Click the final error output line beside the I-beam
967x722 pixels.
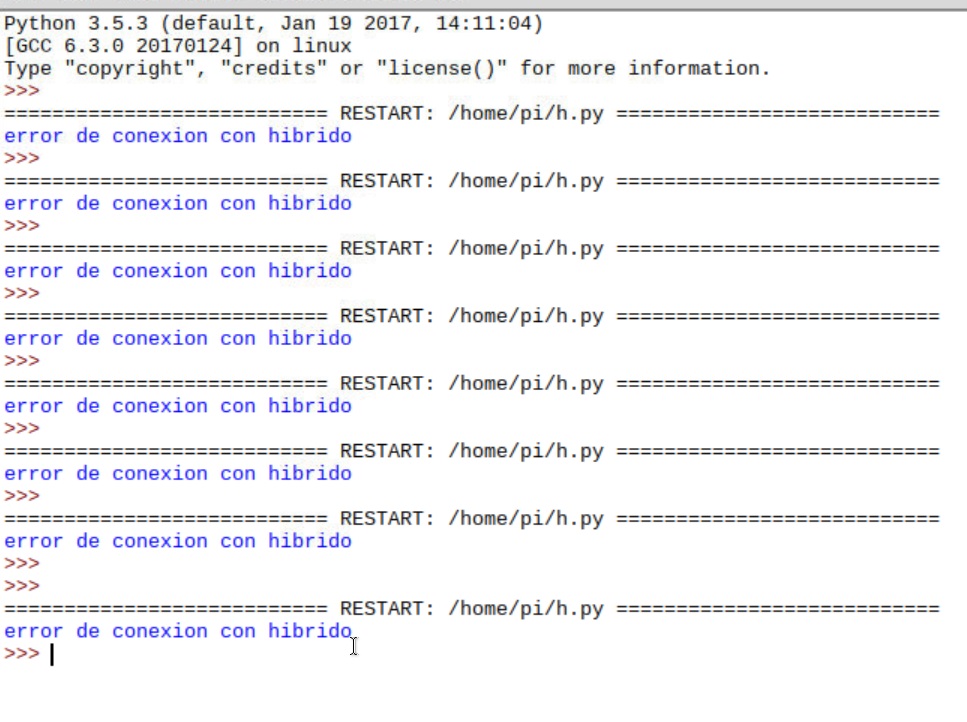tap(178, 631)
